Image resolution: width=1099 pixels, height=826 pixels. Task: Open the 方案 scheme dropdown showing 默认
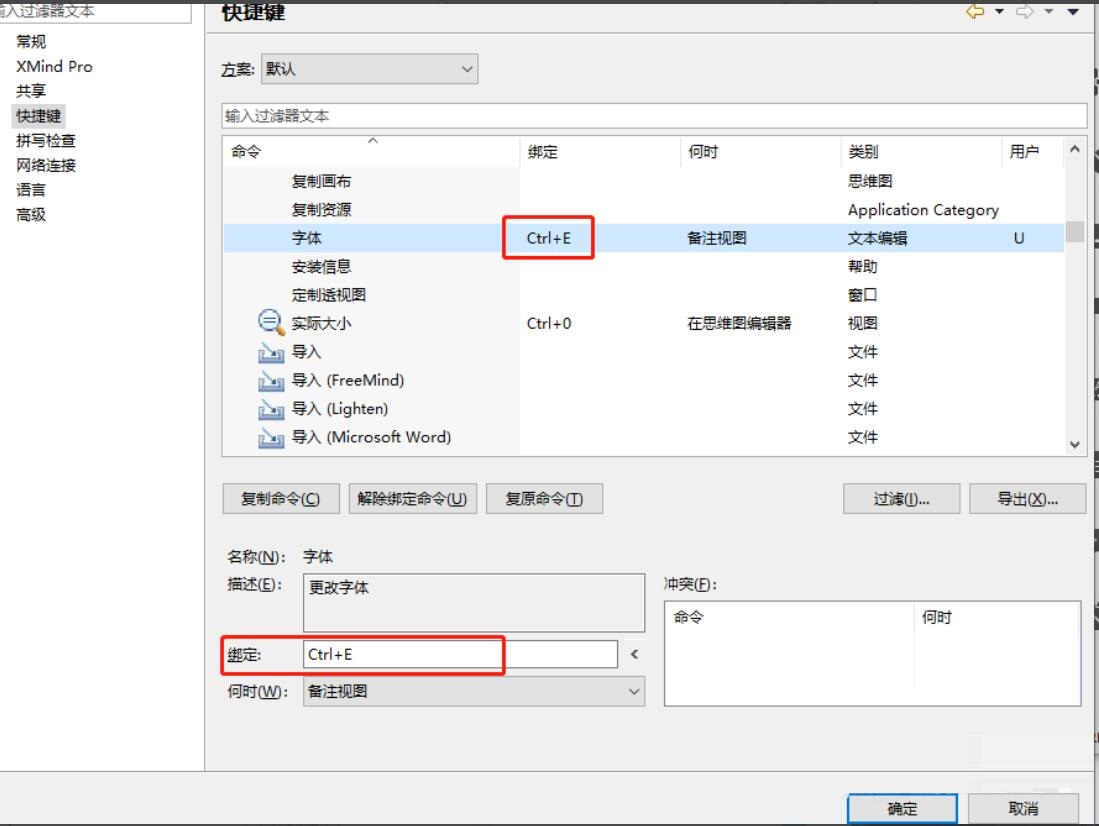(369, 69)
